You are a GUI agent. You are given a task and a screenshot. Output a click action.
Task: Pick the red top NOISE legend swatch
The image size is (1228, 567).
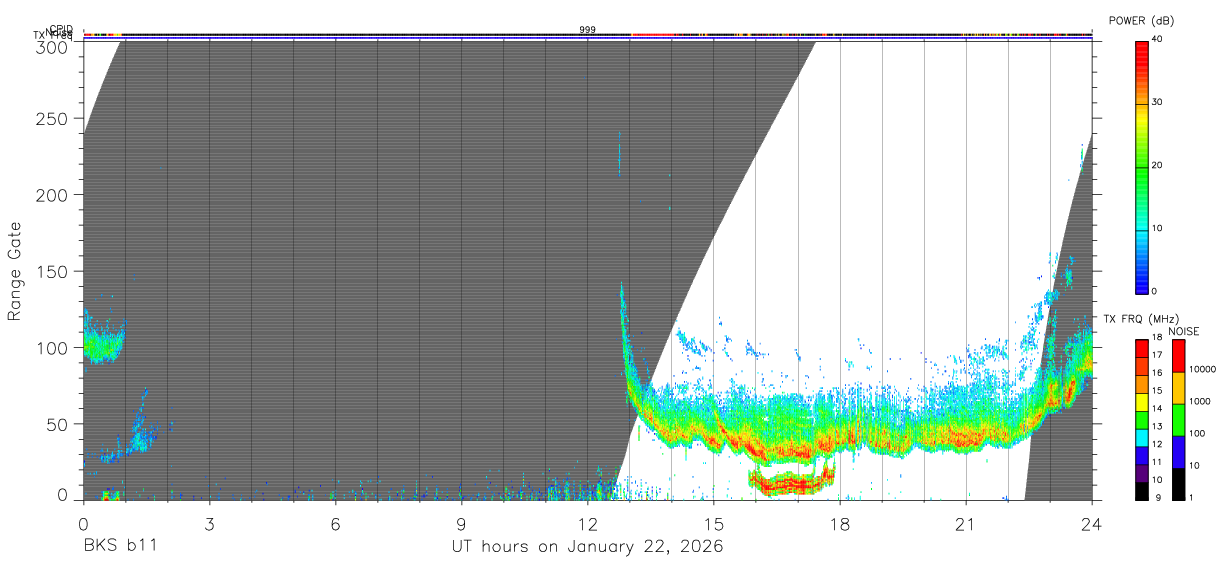(1178, 356)
